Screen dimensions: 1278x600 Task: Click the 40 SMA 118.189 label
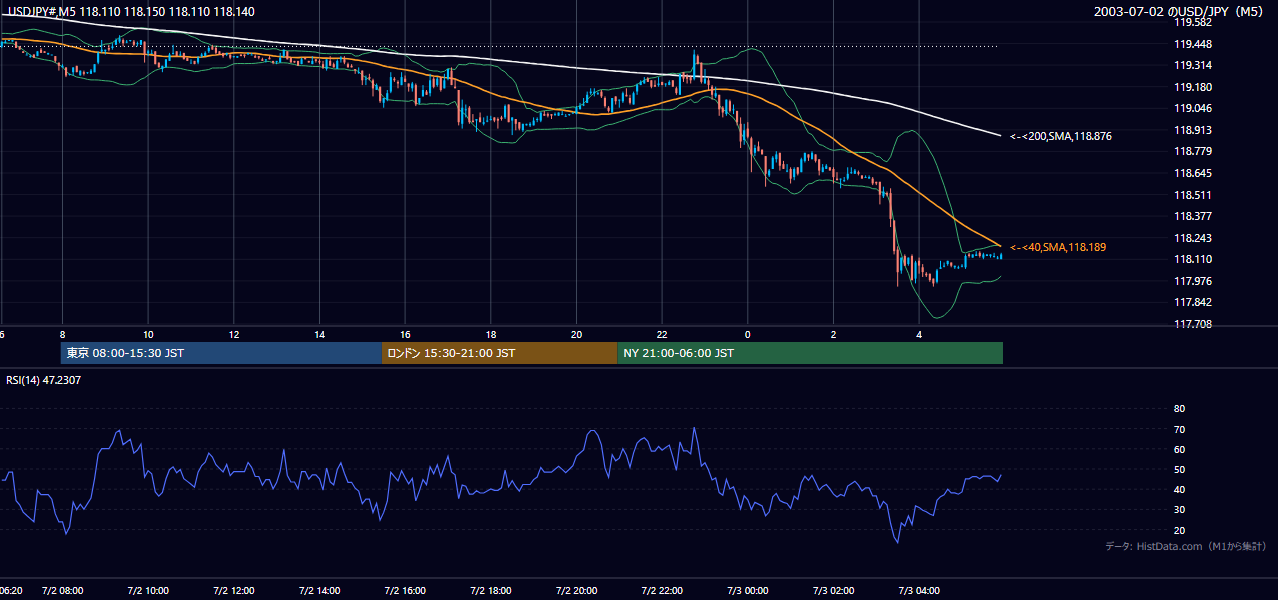click(1058, 247)
